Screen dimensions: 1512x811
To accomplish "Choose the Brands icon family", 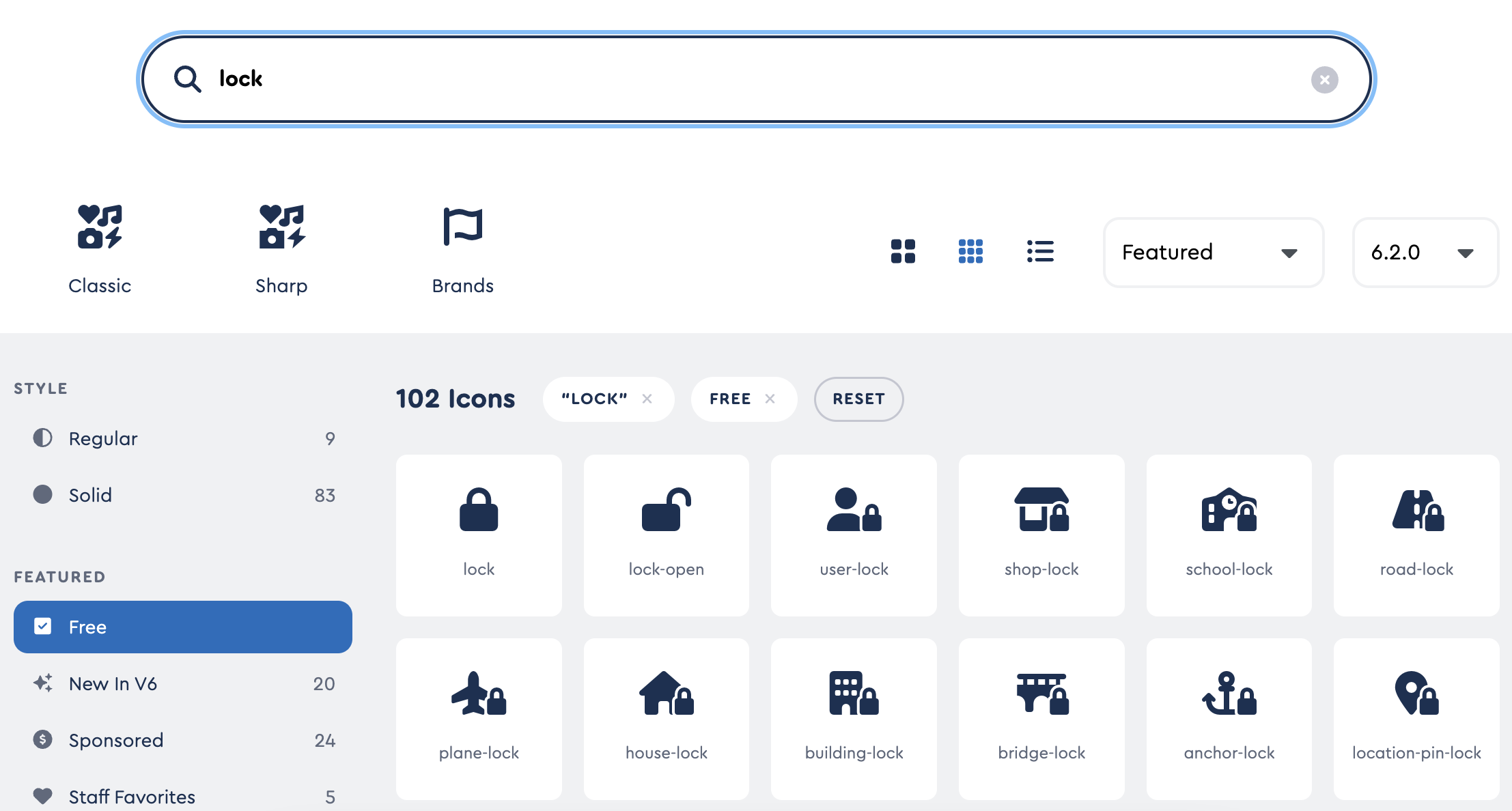I will pyautogui.click(x=462, y=249).
